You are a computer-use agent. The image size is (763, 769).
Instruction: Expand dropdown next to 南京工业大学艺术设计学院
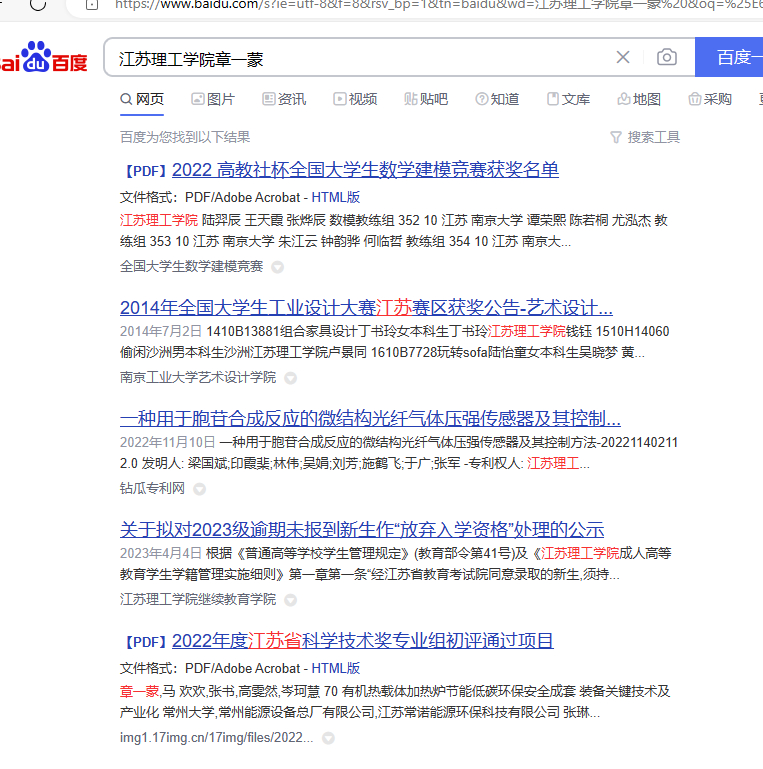[x=290, y=378]
